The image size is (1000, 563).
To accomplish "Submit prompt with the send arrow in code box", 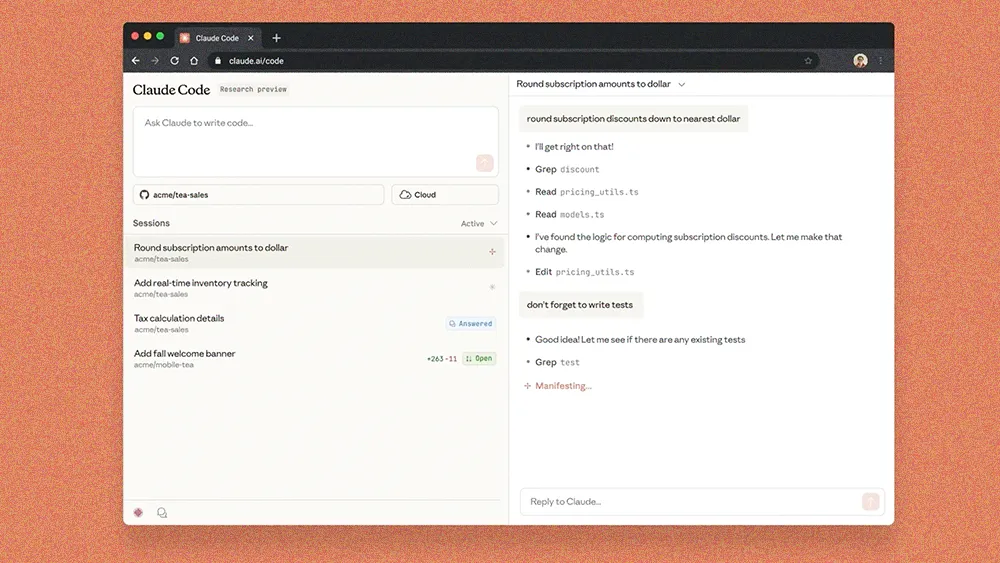I will [x=485, y=163].
